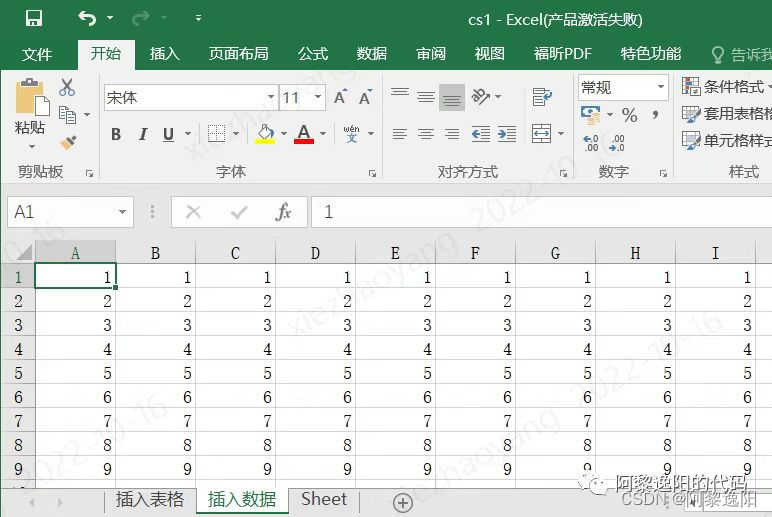Expand the 粘贴 paste options arrow
772x517 pixels.
point(32,147)
